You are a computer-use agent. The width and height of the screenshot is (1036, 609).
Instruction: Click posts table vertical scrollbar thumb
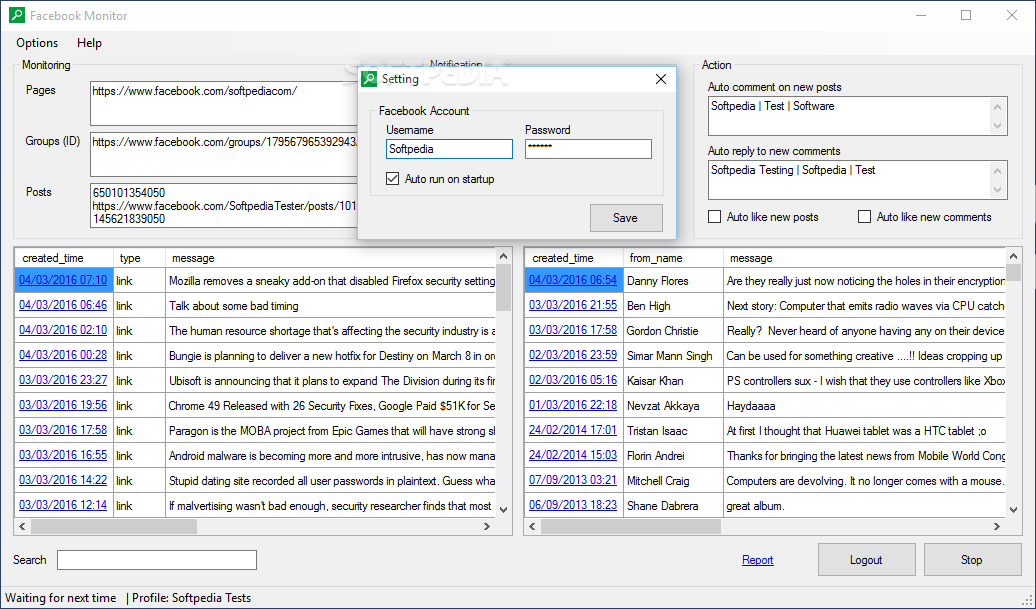pyautogui.click(x=503, y=287)
